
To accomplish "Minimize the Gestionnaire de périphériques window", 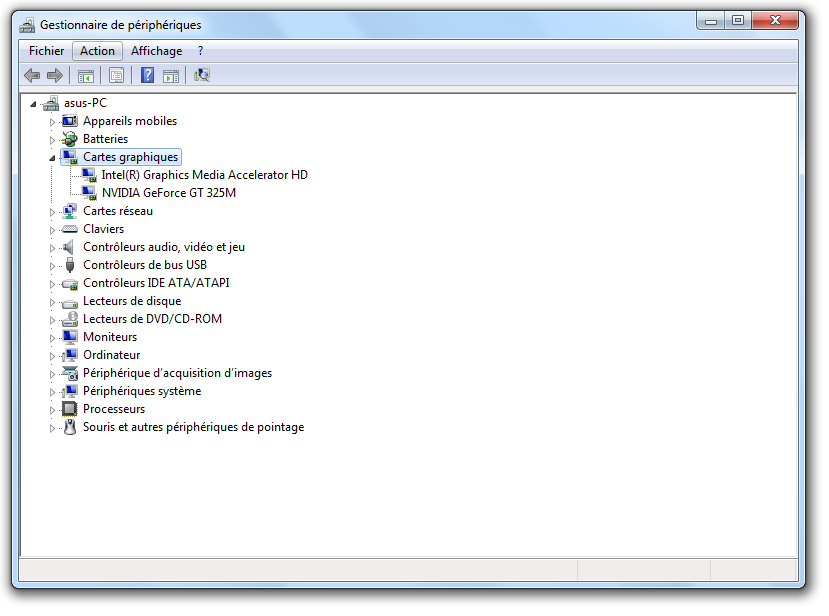I will pyautogui.click(x=711, y=21).
